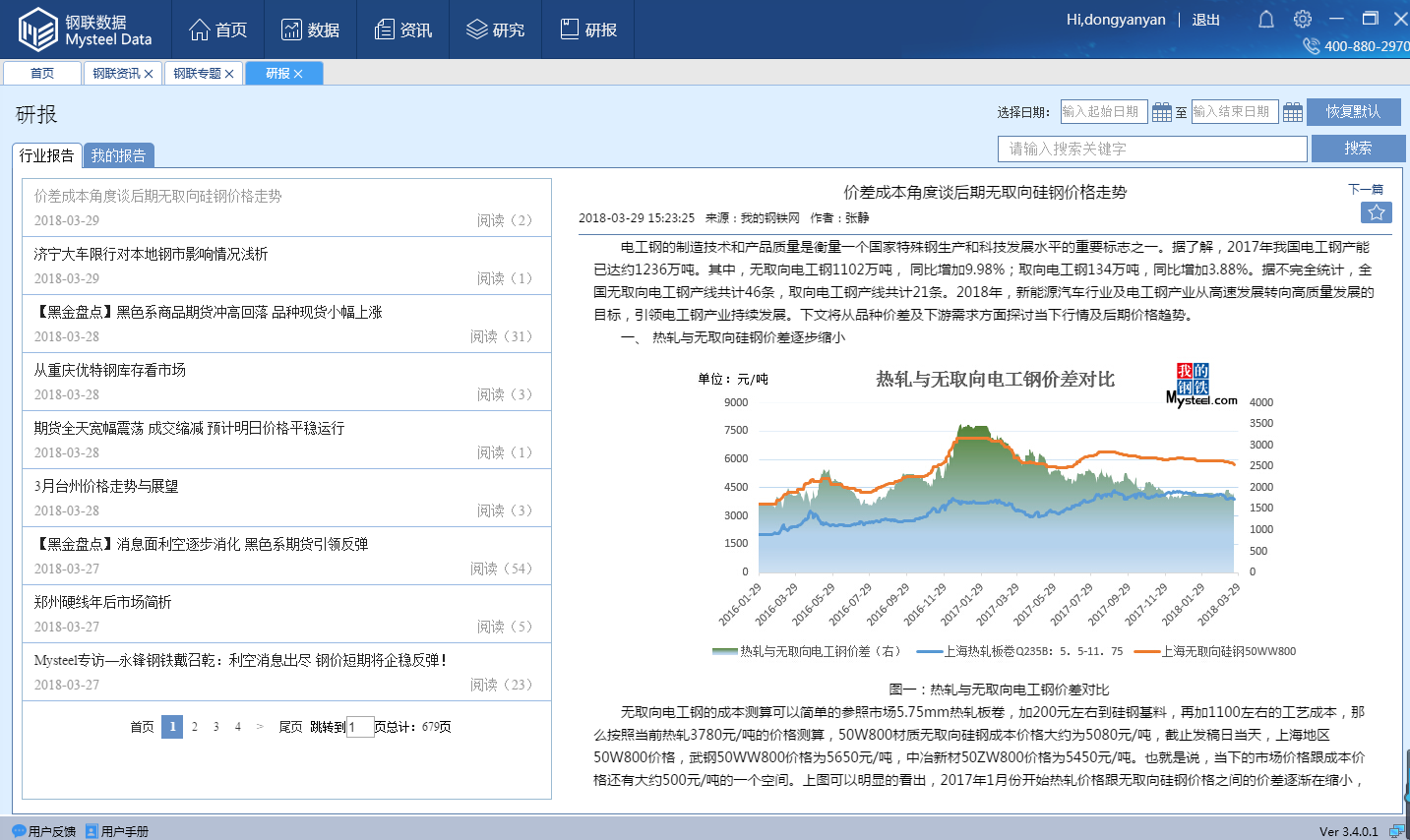
Task: Open the 研报 reports navigation item
Action: coord(587,30)
